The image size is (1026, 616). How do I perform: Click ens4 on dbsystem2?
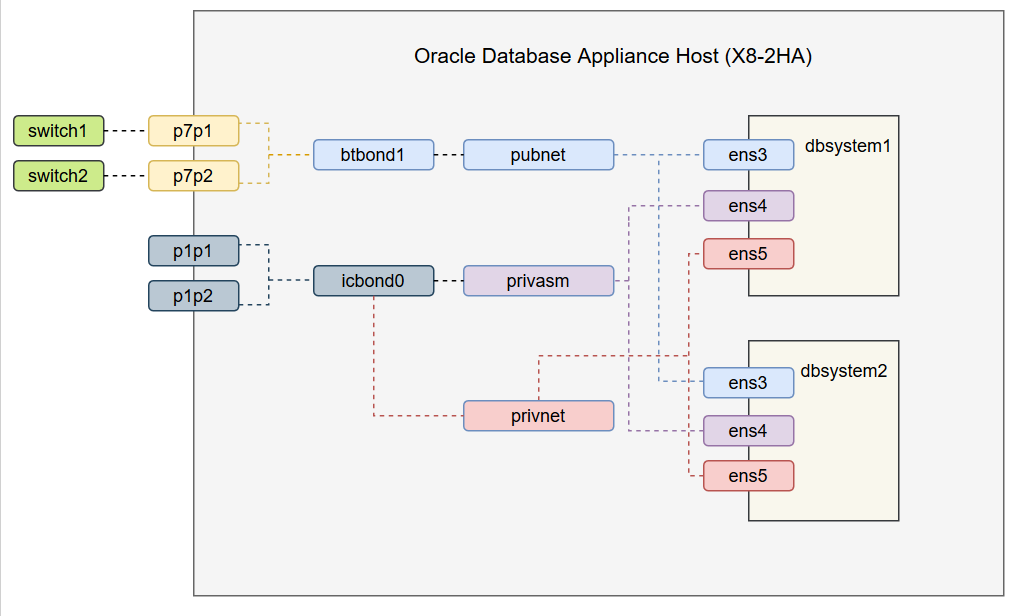(749, 431)
